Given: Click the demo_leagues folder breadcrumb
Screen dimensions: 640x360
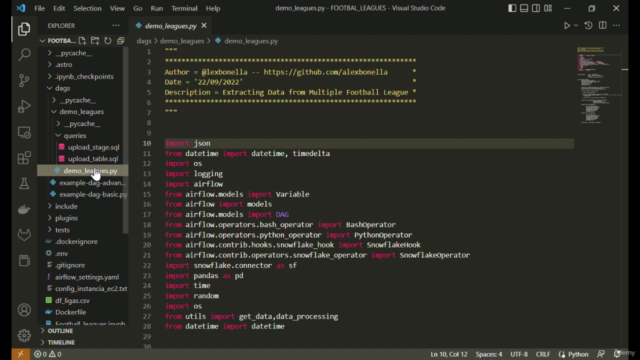Looking at the screenshot, I should [182, 41].
